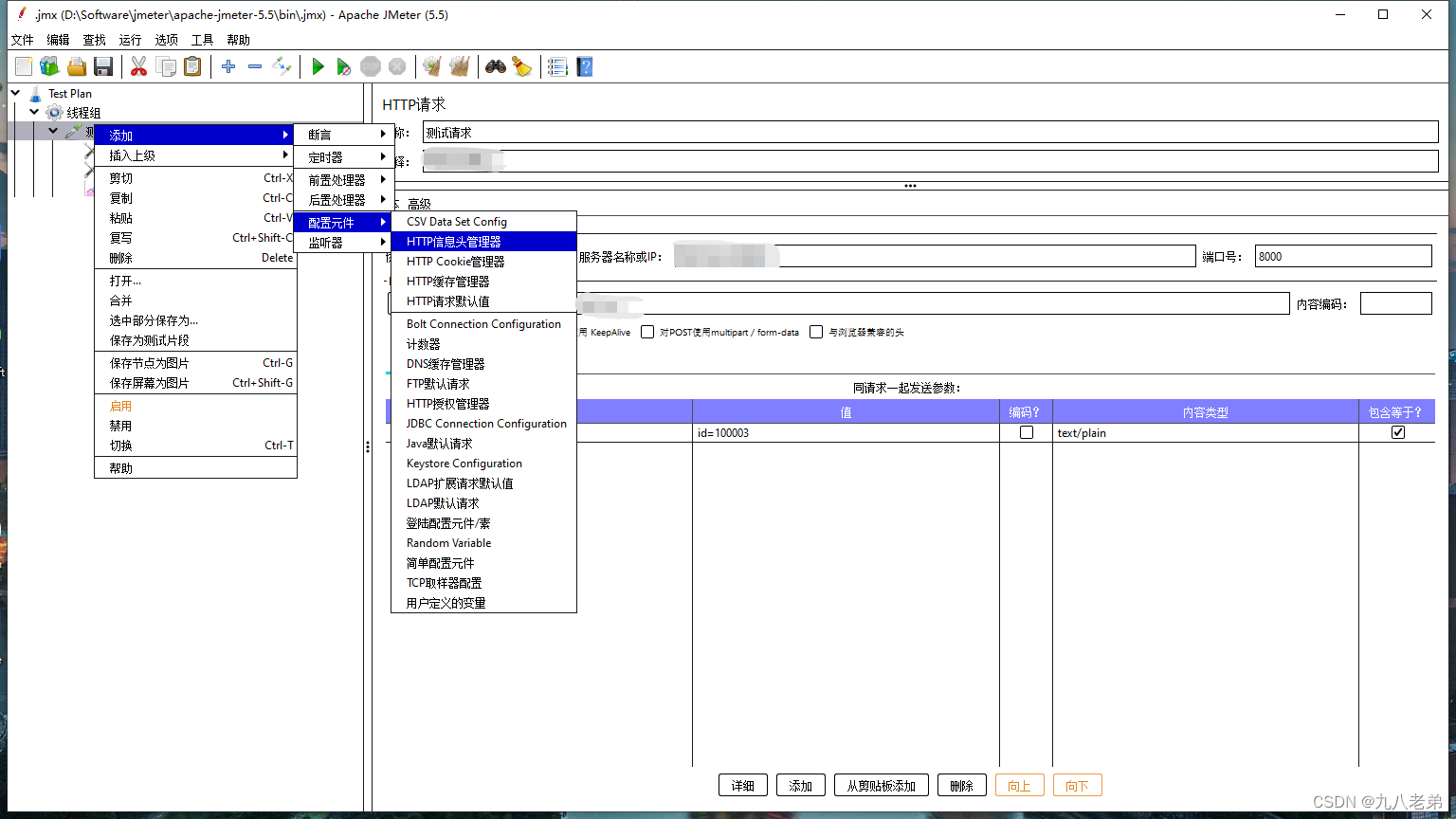This screenshot has height=819, width=1456.
Task: Click the Open folder toolbar icon
Action: click(77, 66)
